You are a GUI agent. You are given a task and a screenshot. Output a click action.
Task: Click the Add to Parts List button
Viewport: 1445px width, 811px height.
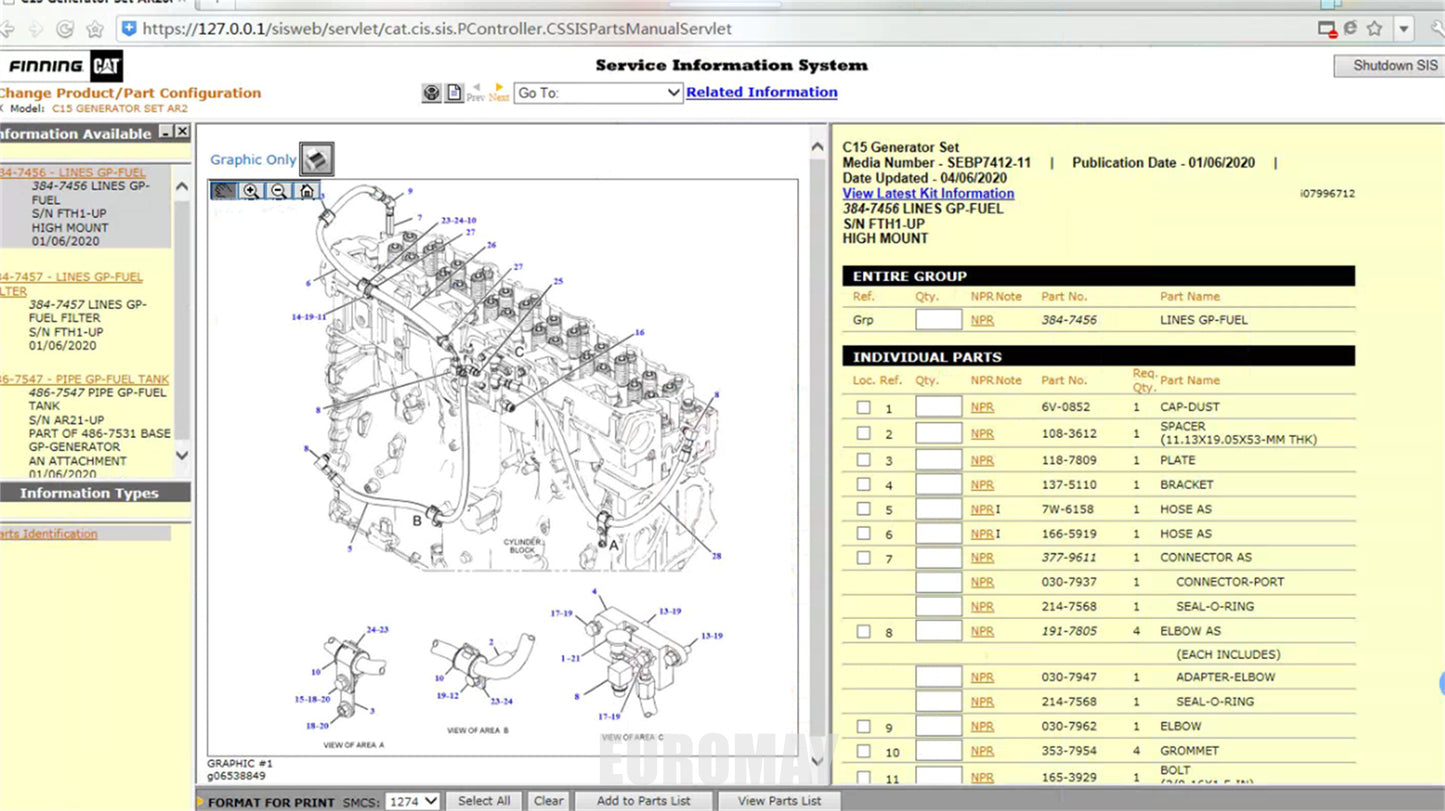click(x=644, y=801)
